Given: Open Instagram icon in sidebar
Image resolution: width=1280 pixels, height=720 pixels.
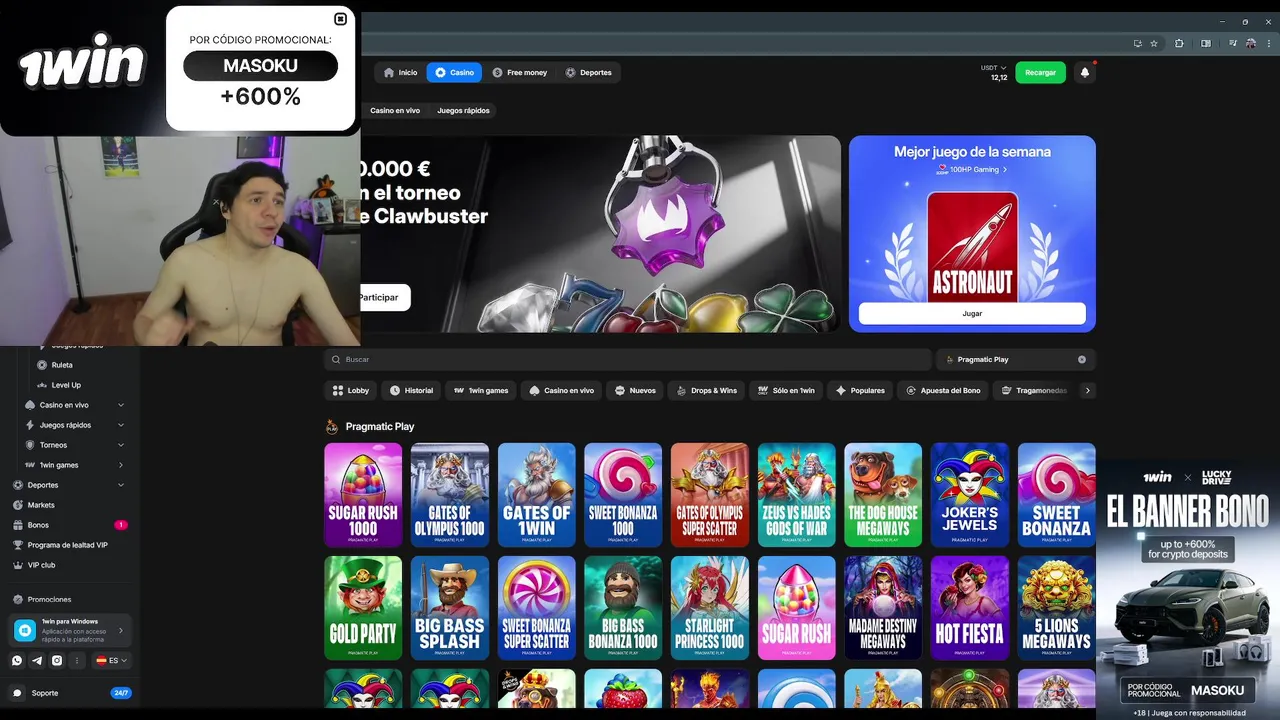Looking at the screenshot, I should pyautogui.click(x=57, y=660).
